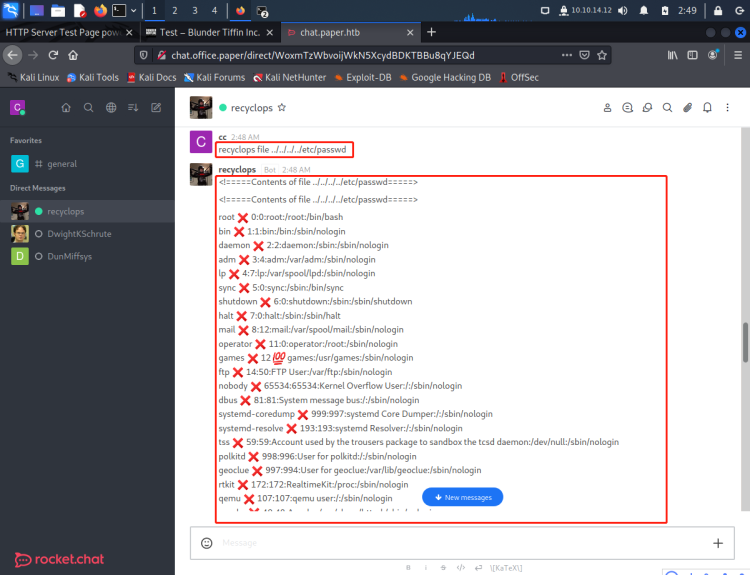
Task: Switch to HTTP Server Test Page tab
Action: 63,33
